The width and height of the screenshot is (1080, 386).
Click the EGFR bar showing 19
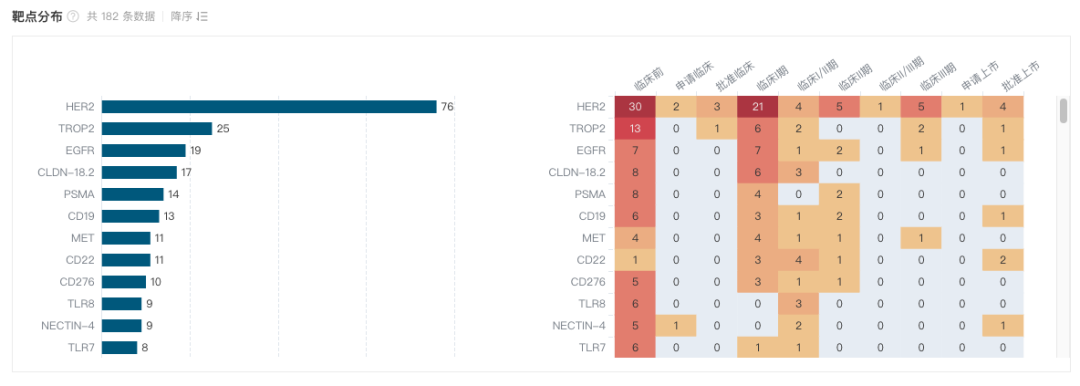tap(144, 150)
